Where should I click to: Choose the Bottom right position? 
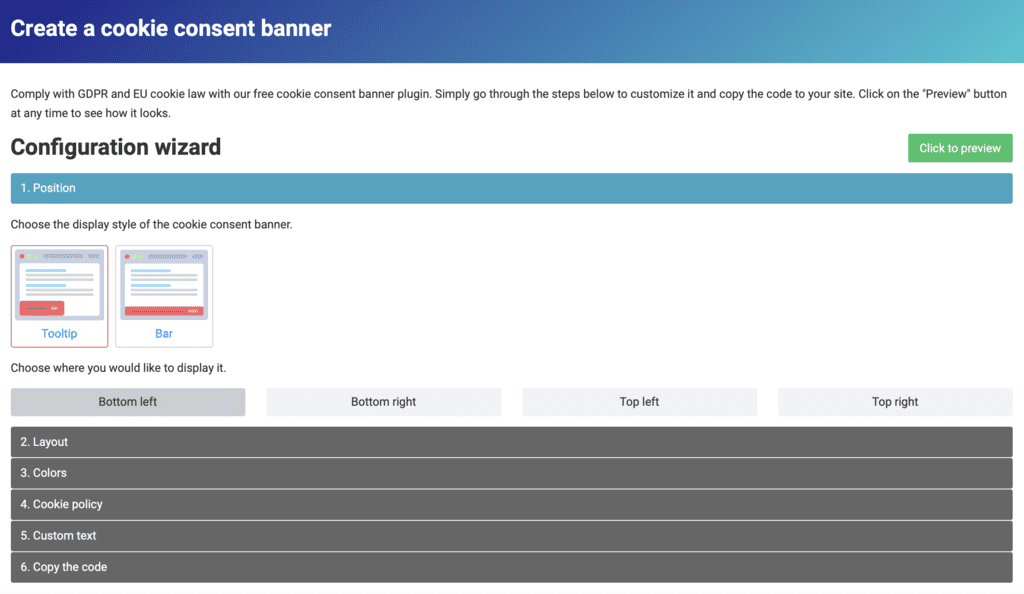(383, 402)
